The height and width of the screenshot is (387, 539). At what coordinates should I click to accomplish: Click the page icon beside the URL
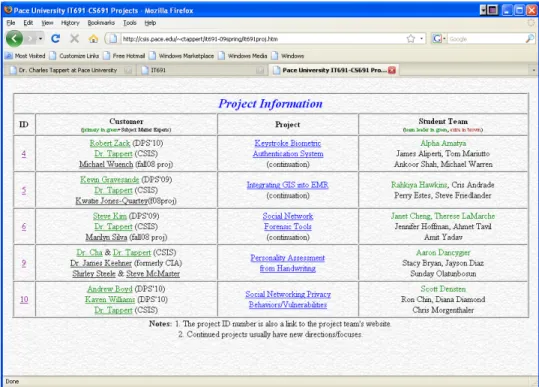click(113, 38)
